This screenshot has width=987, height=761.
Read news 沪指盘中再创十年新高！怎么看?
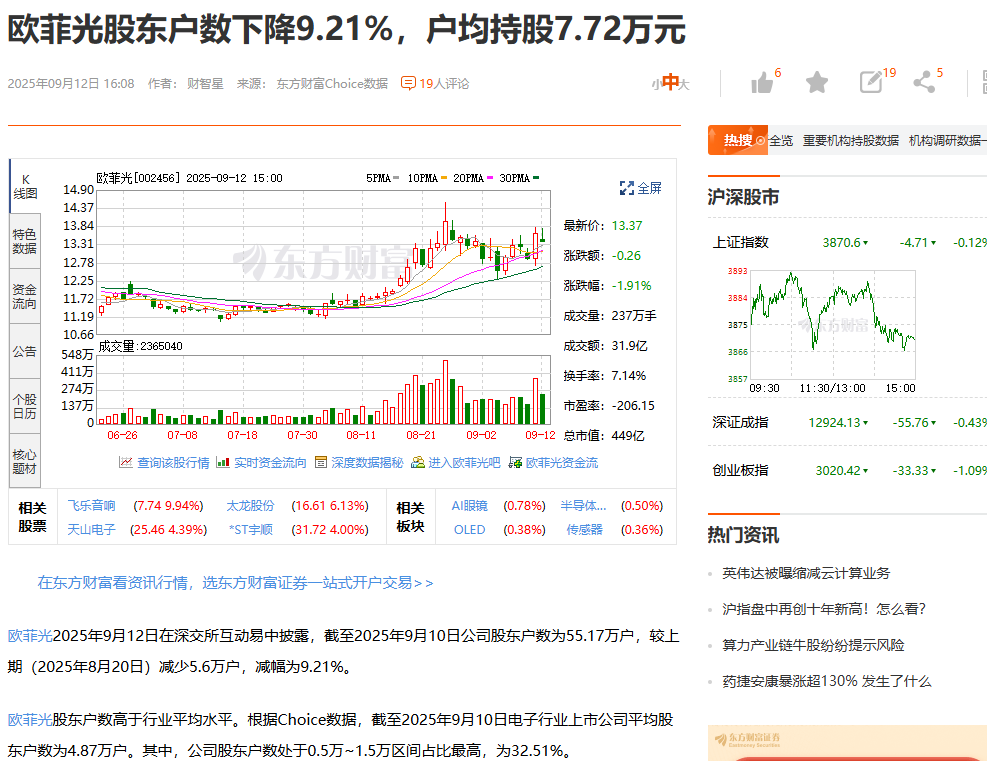coord(824,609)
